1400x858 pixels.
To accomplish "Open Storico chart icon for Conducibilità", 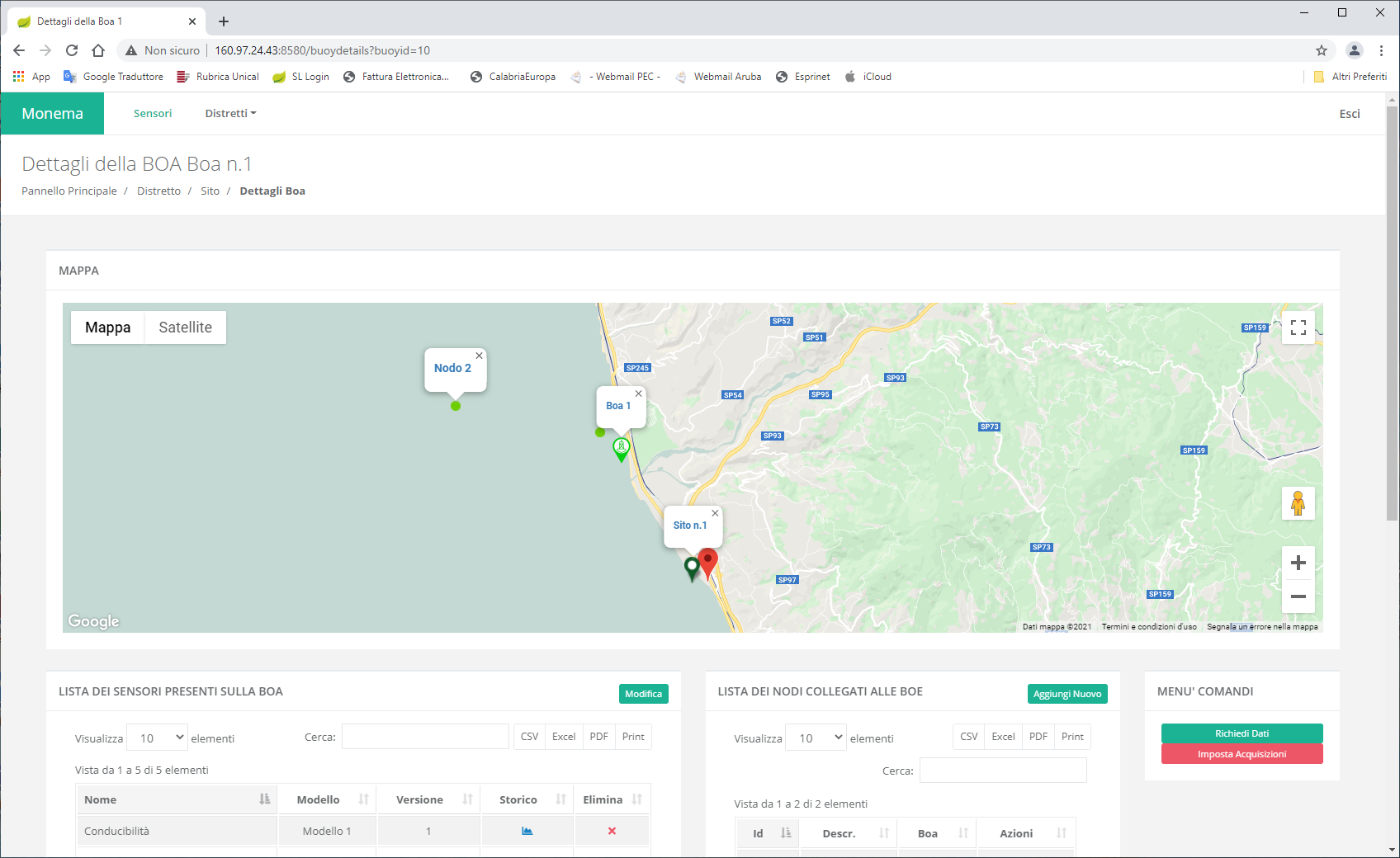I will coord(527,831).
